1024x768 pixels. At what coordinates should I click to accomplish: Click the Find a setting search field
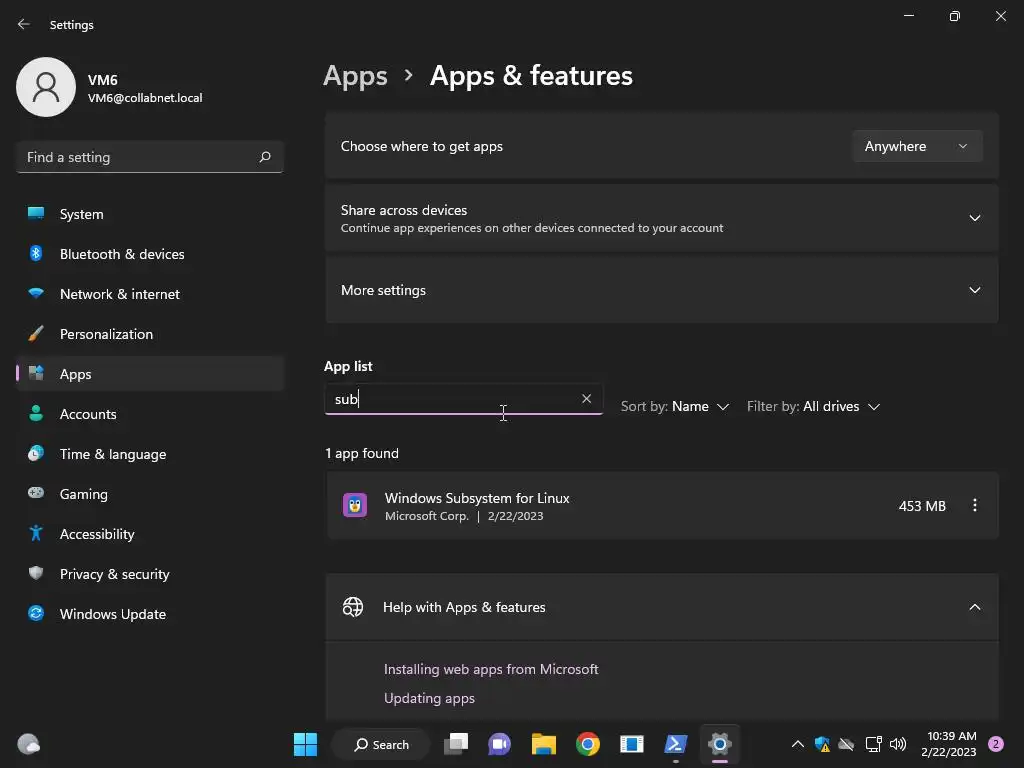click(150, 157)
